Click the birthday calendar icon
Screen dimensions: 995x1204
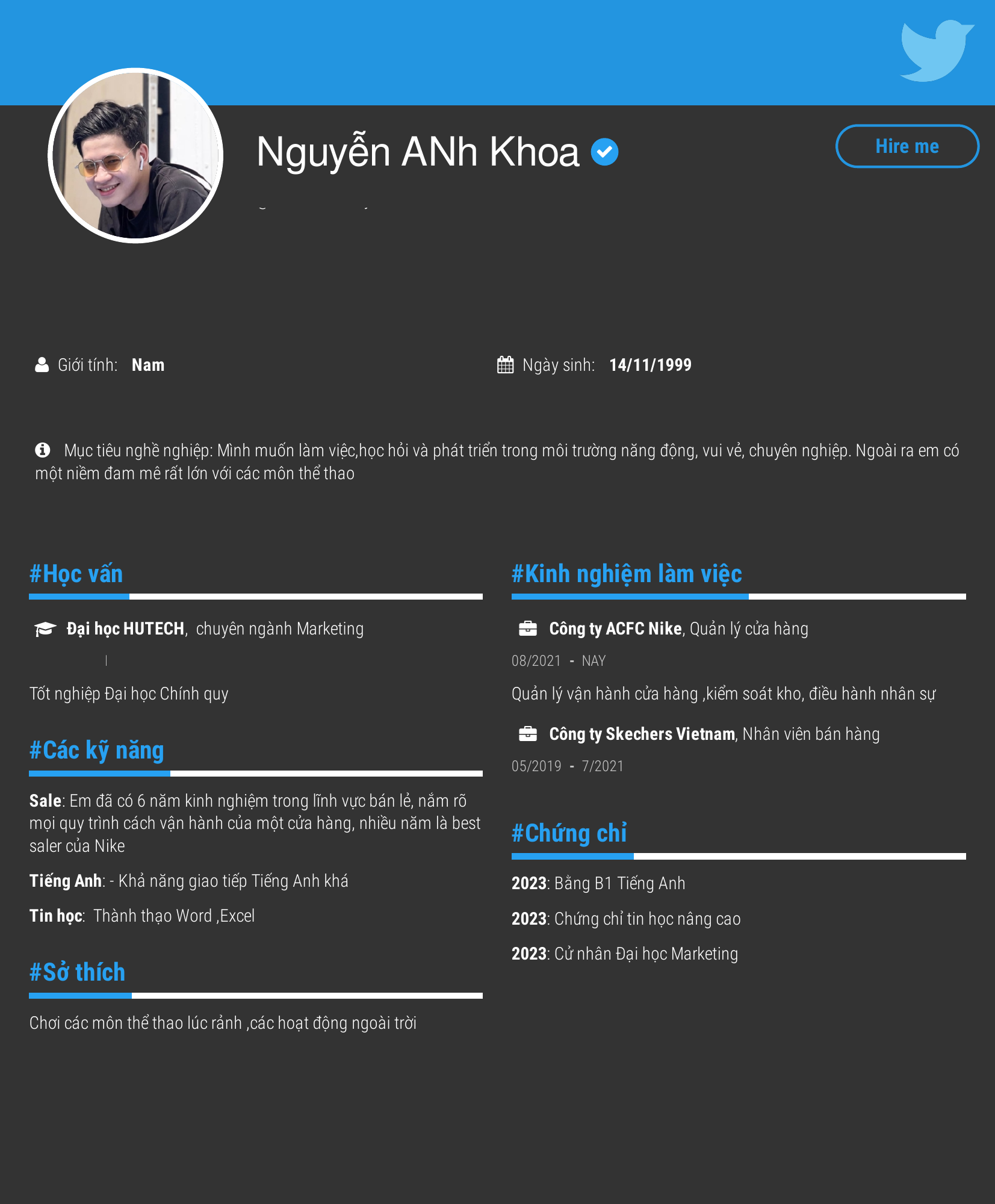[505, 365]
